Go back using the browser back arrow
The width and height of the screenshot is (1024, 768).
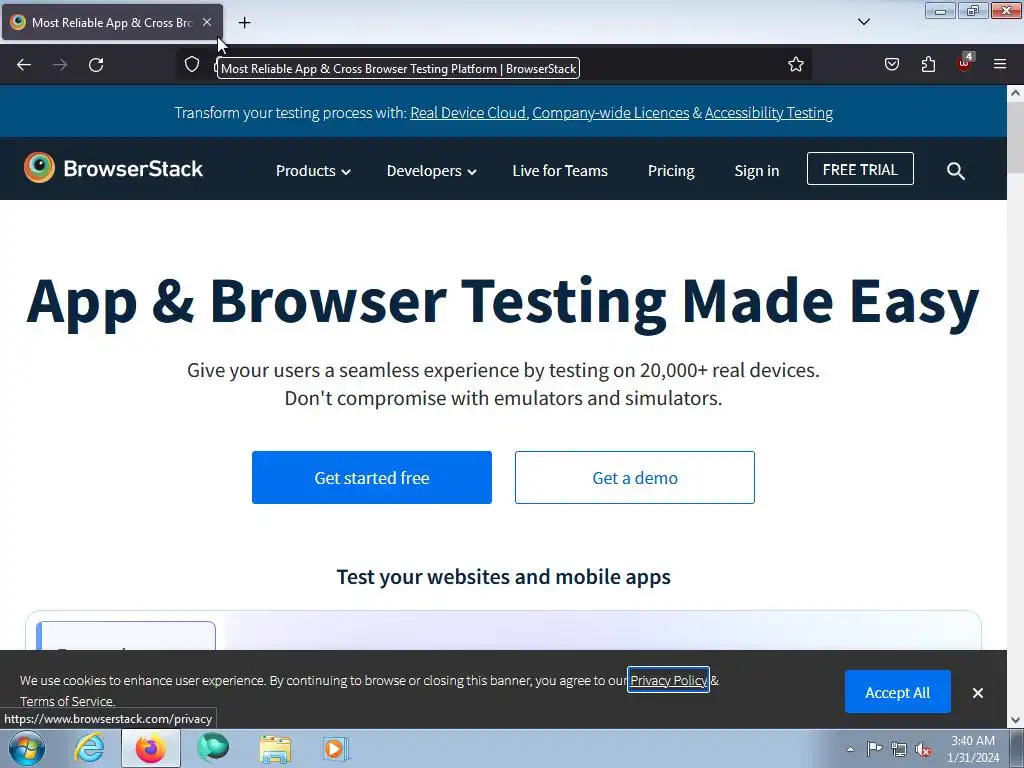point(24,65)
